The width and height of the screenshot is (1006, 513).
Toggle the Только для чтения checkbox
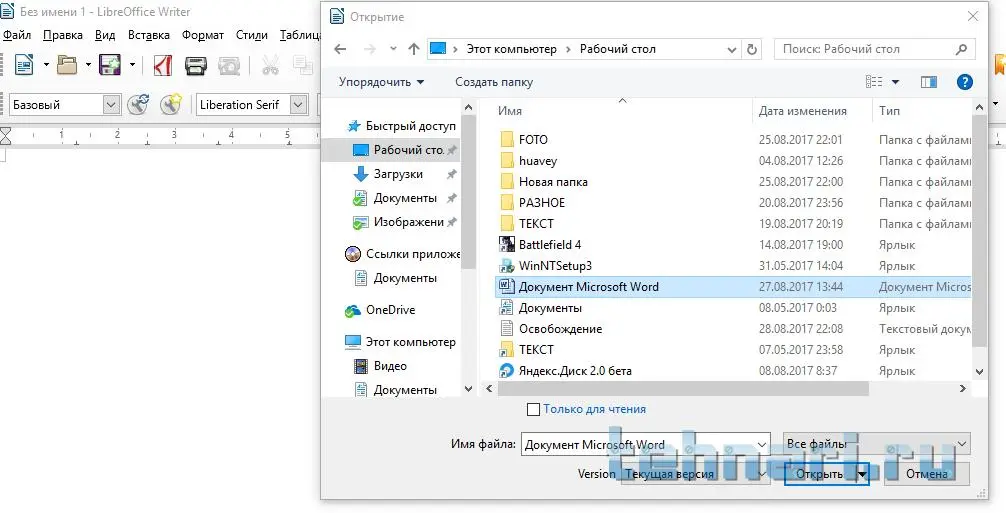tap(533, 409)
